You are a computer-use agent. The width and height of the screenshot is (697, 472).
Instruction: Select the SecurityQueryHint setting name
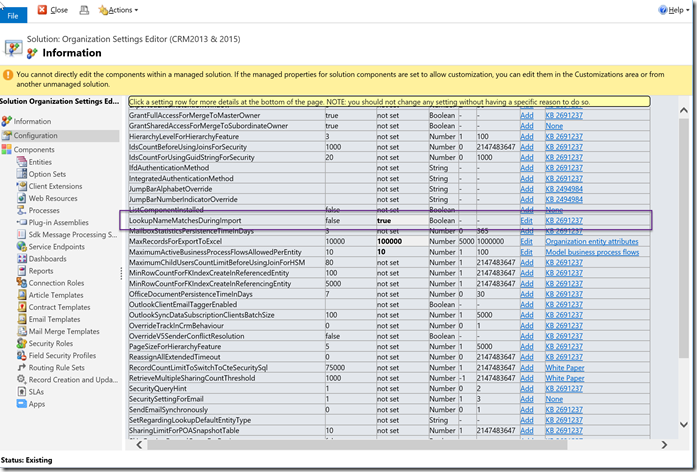click(x=157, y=388)
